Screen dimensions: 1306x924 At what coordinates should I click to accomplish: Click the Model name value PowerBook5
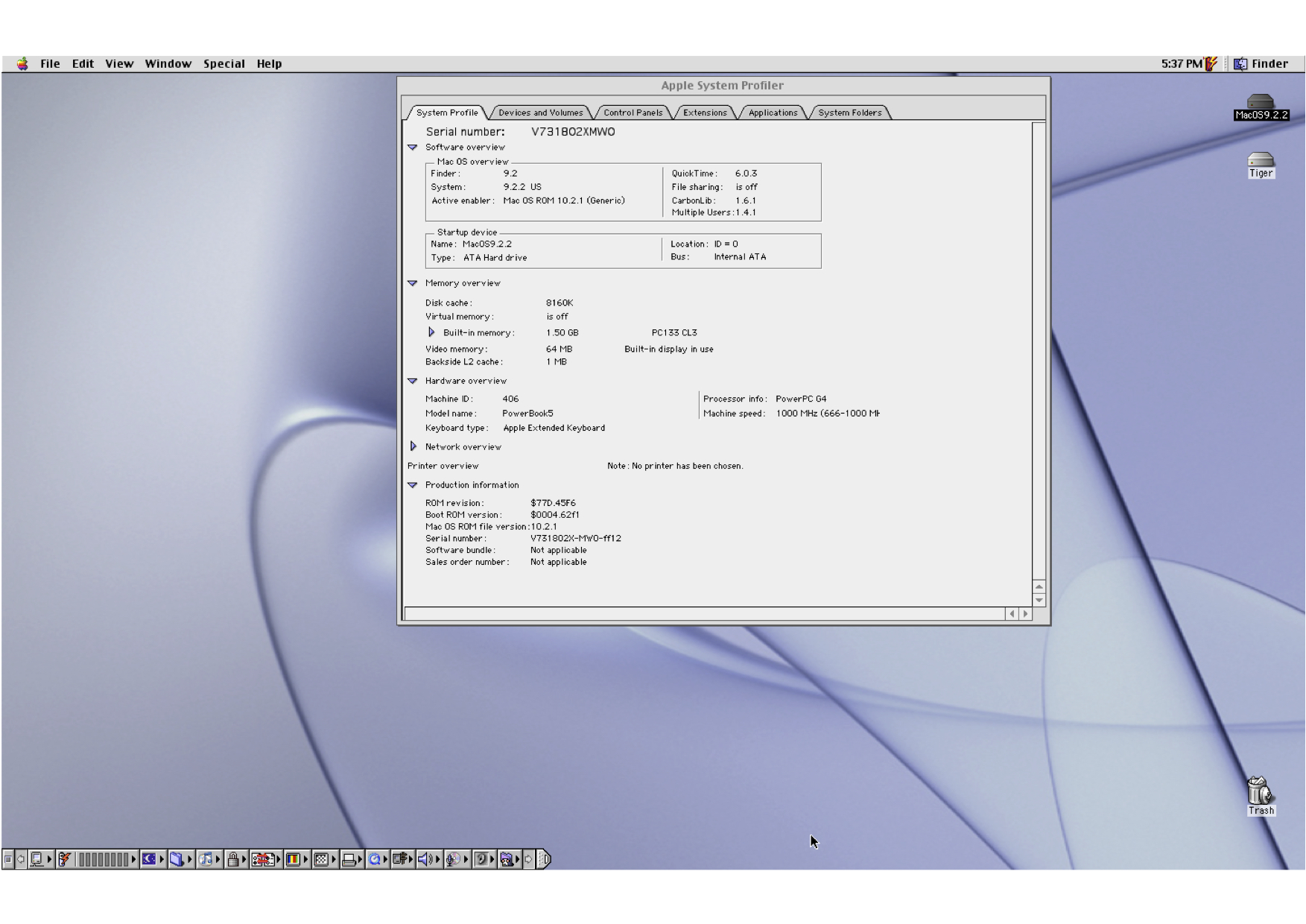tap(527, 414)
